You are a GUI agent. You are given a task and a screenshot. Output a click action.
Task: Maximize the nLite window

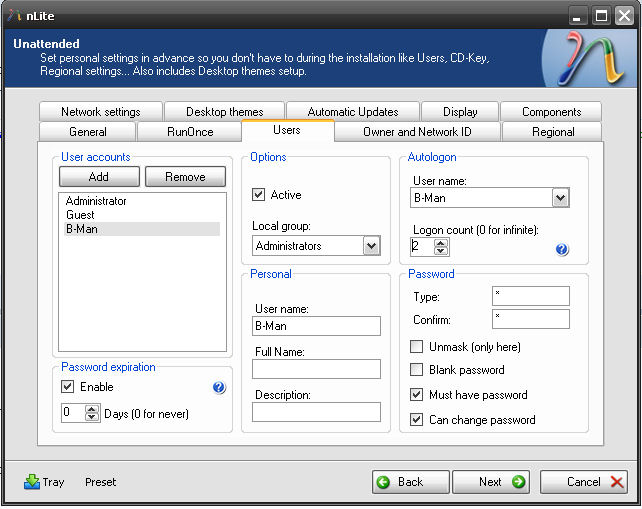601,16
